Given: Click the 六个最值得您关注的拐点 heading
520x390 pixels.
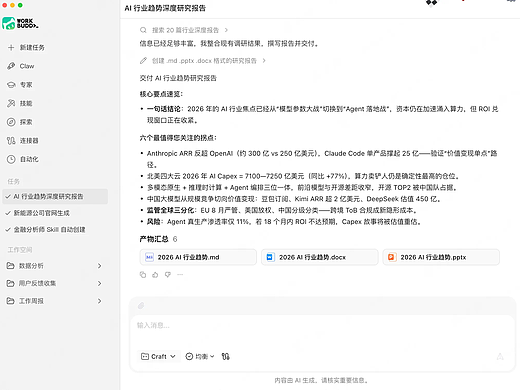Looking at the screenshot, I should point(178,138).
